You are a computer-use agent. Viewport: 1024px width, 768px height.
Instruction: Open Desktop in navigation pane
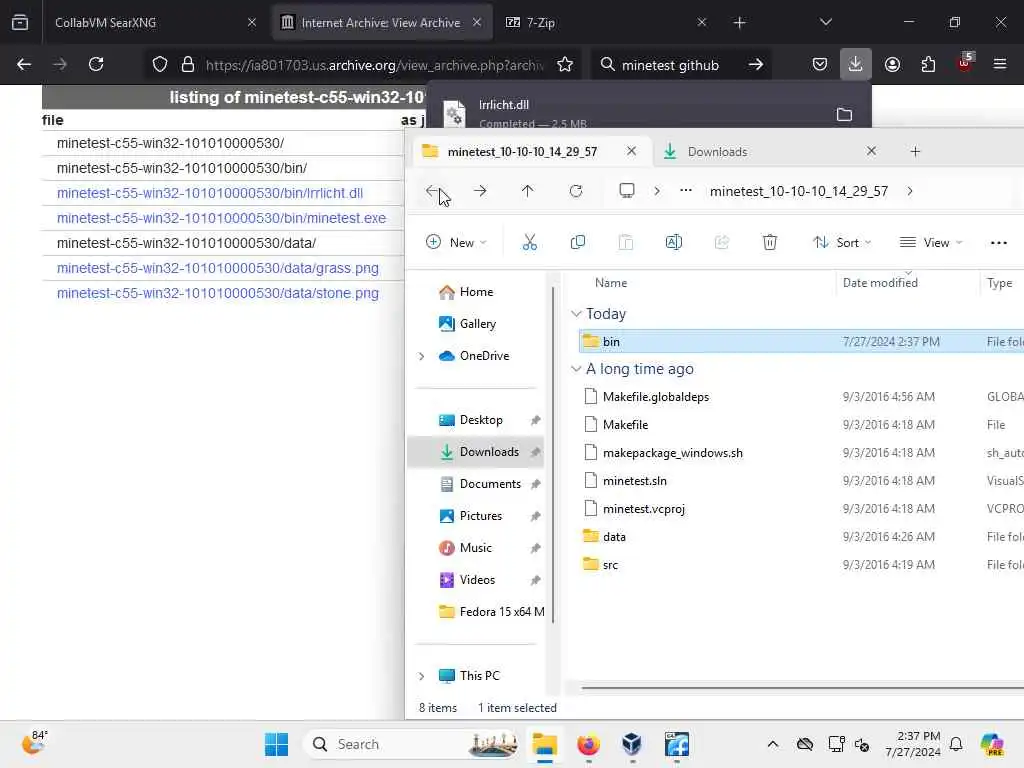(481, 420)
